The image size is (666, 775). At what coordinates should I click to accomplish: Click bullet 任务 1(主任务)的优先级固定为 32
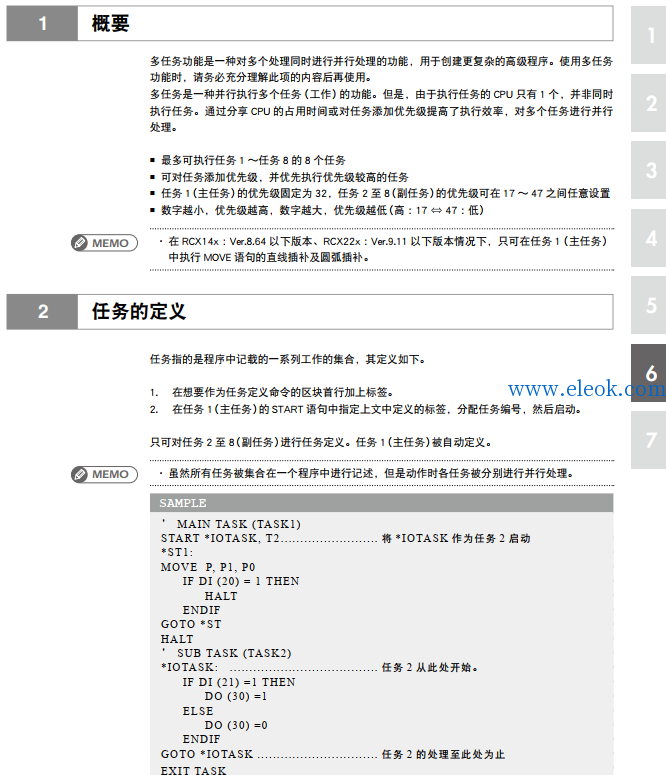tap(386, 193)
